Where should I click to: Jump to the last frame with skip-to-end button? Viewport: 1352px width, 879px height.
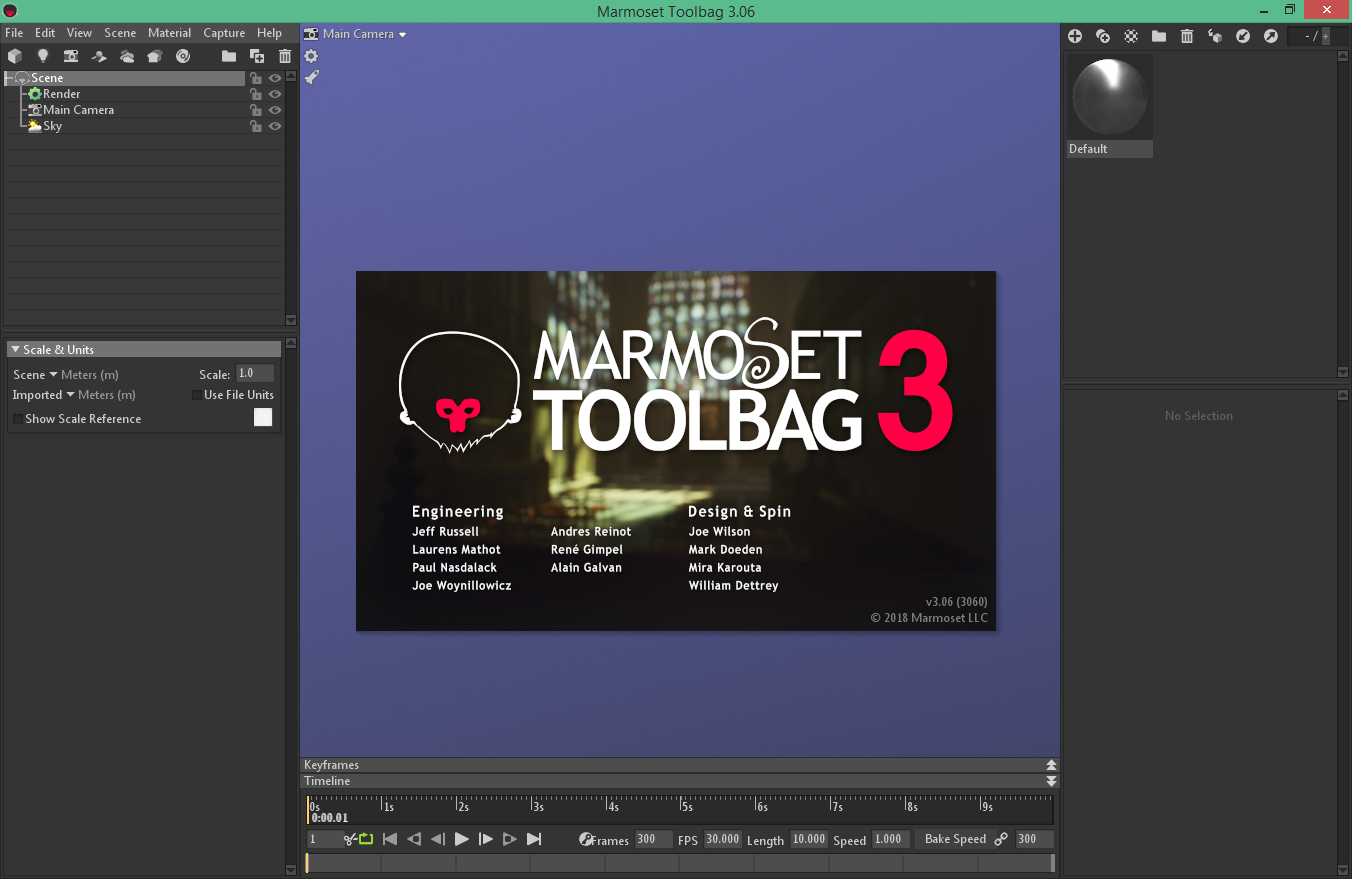(534, 839)
